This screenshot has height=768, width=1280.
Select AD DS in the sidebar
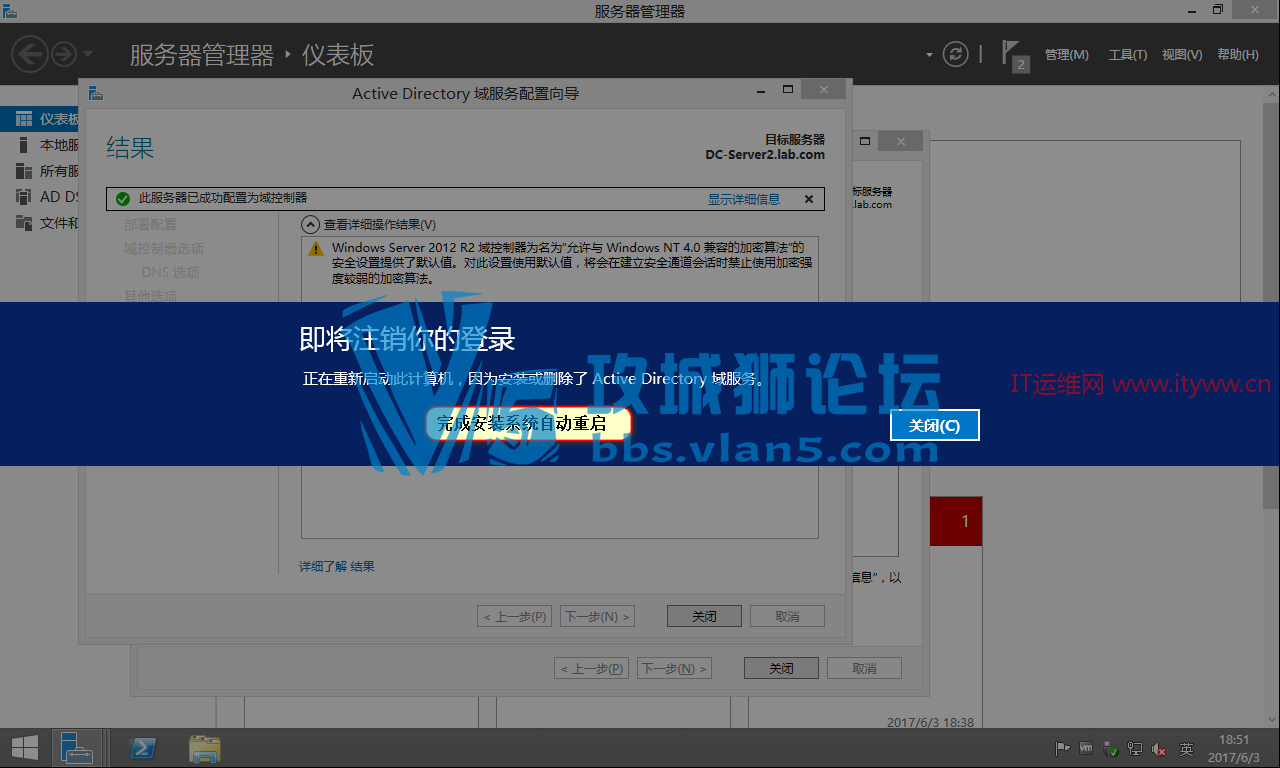[x=40, y=197]
